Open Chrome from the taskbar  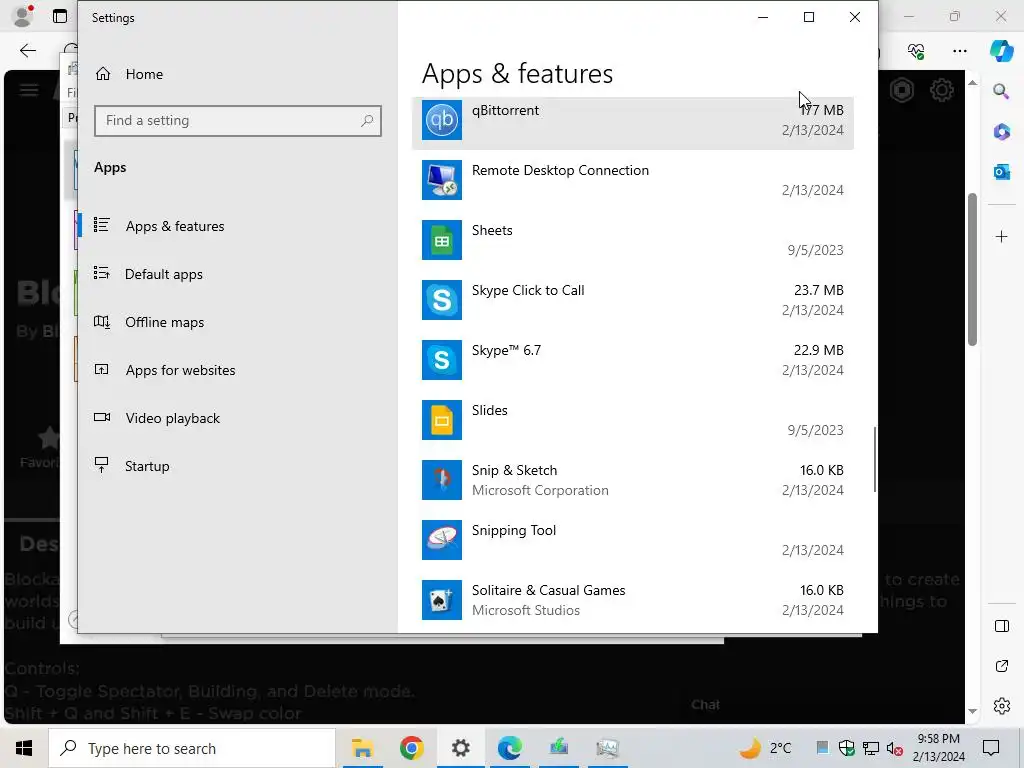411,748
